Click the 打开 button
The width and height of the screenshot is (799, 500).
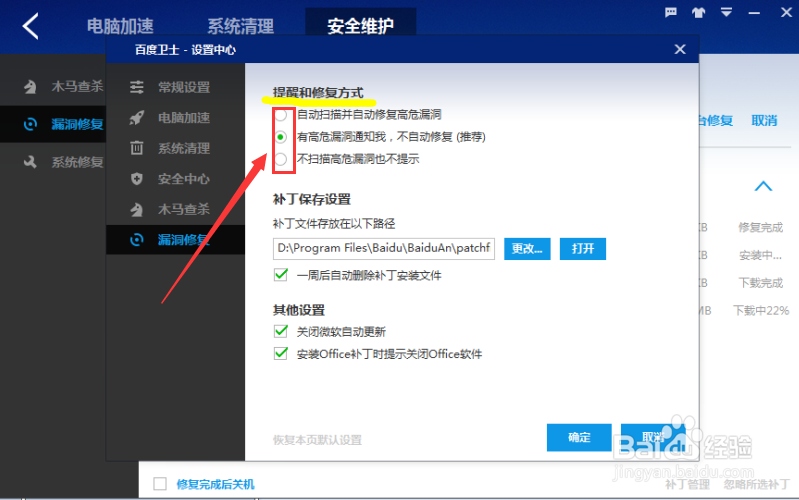pos(582,249)
